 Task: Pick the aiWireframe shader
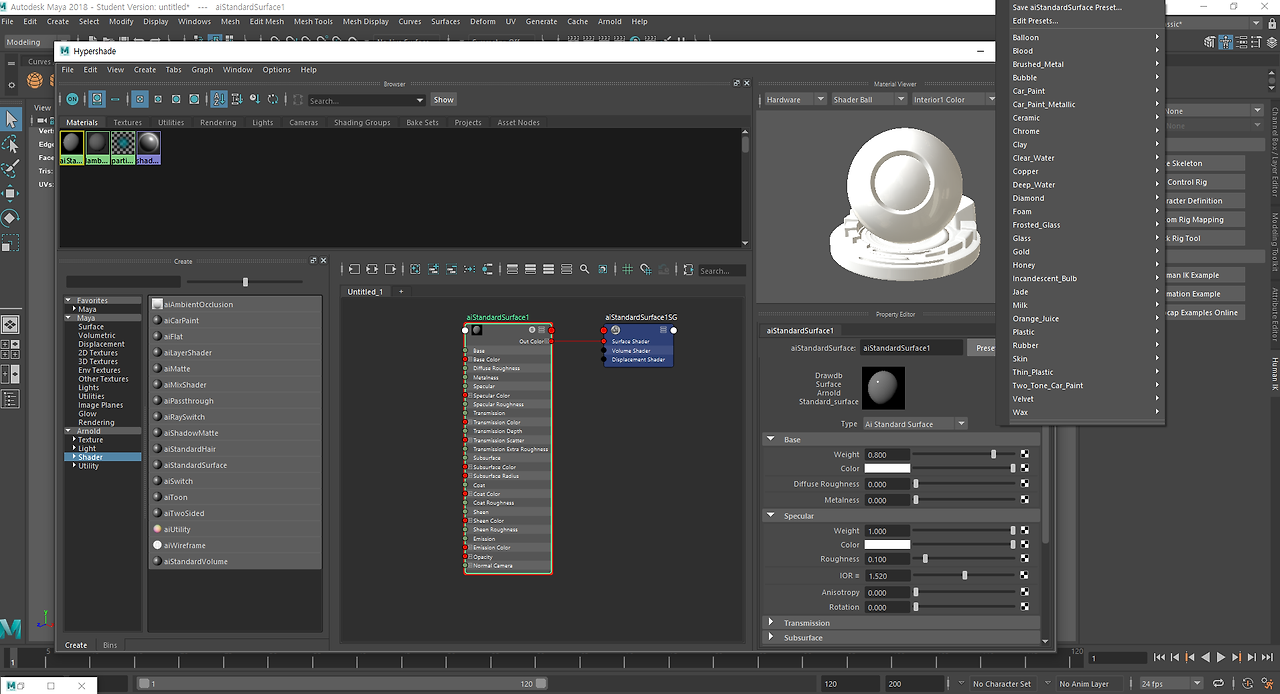click(x=185, y=544)
